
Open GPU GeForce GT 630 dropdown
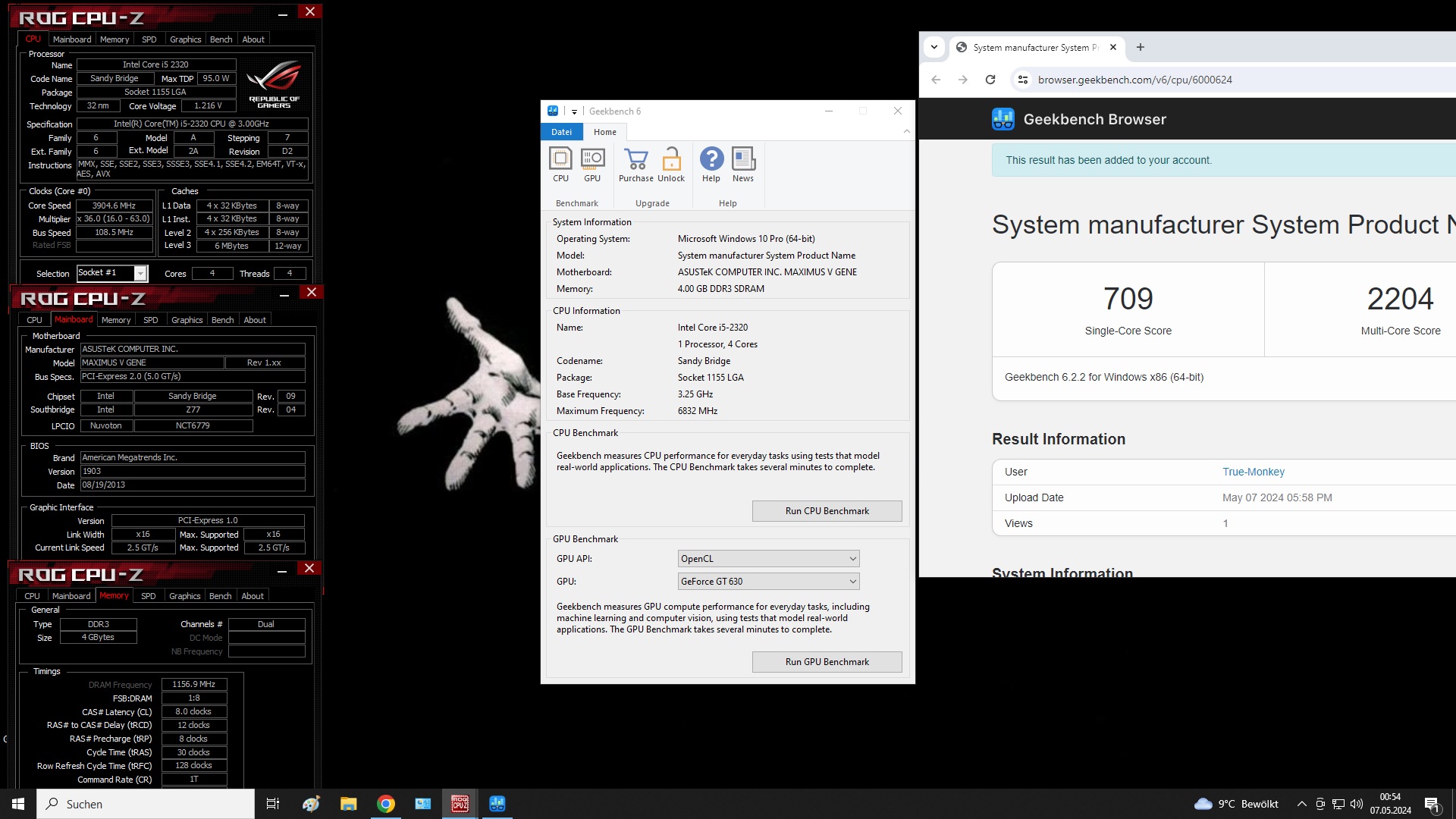click(768, 582)
